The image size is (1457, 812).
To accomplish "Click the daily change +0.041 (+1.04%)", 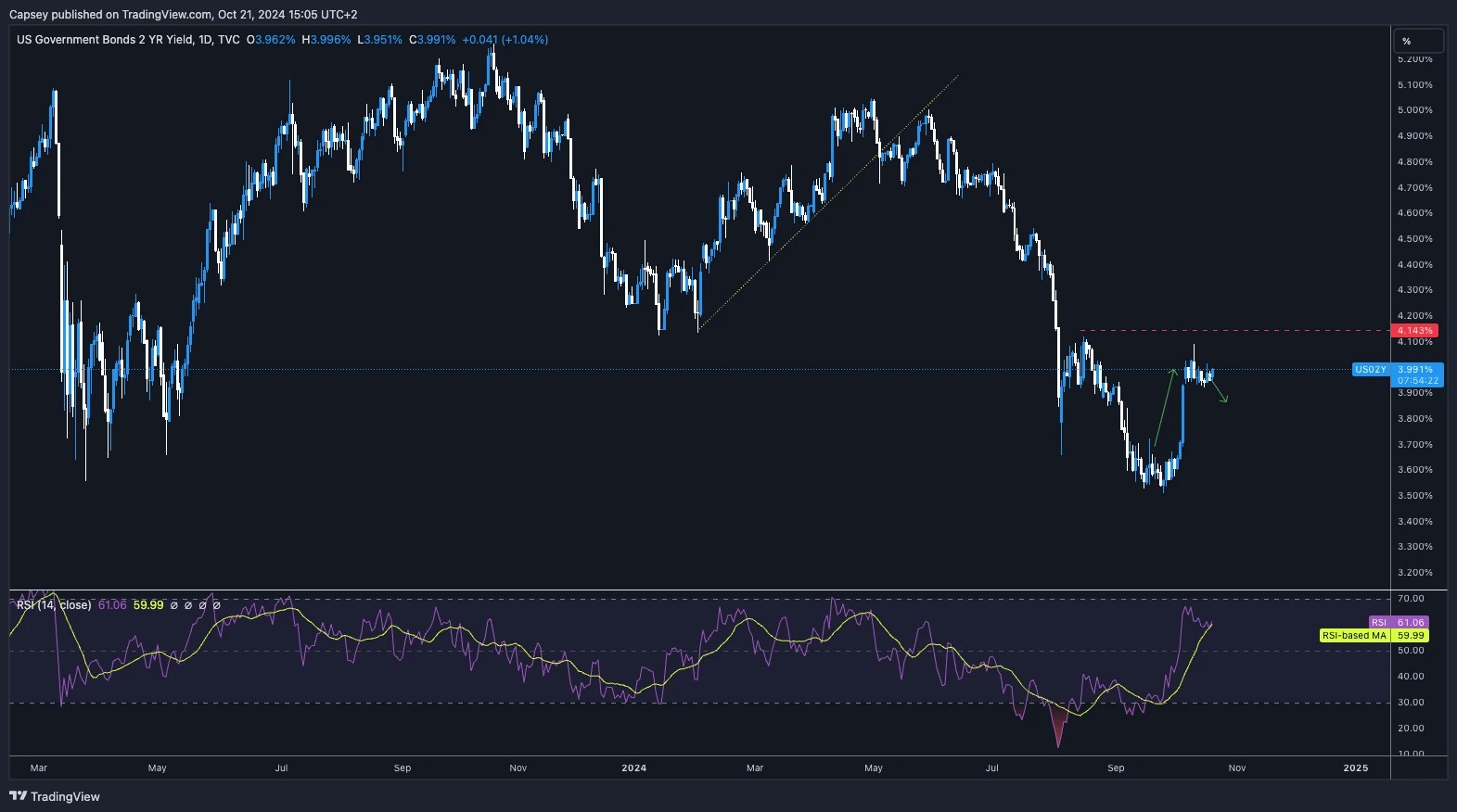I will click(x=505, y=40).
